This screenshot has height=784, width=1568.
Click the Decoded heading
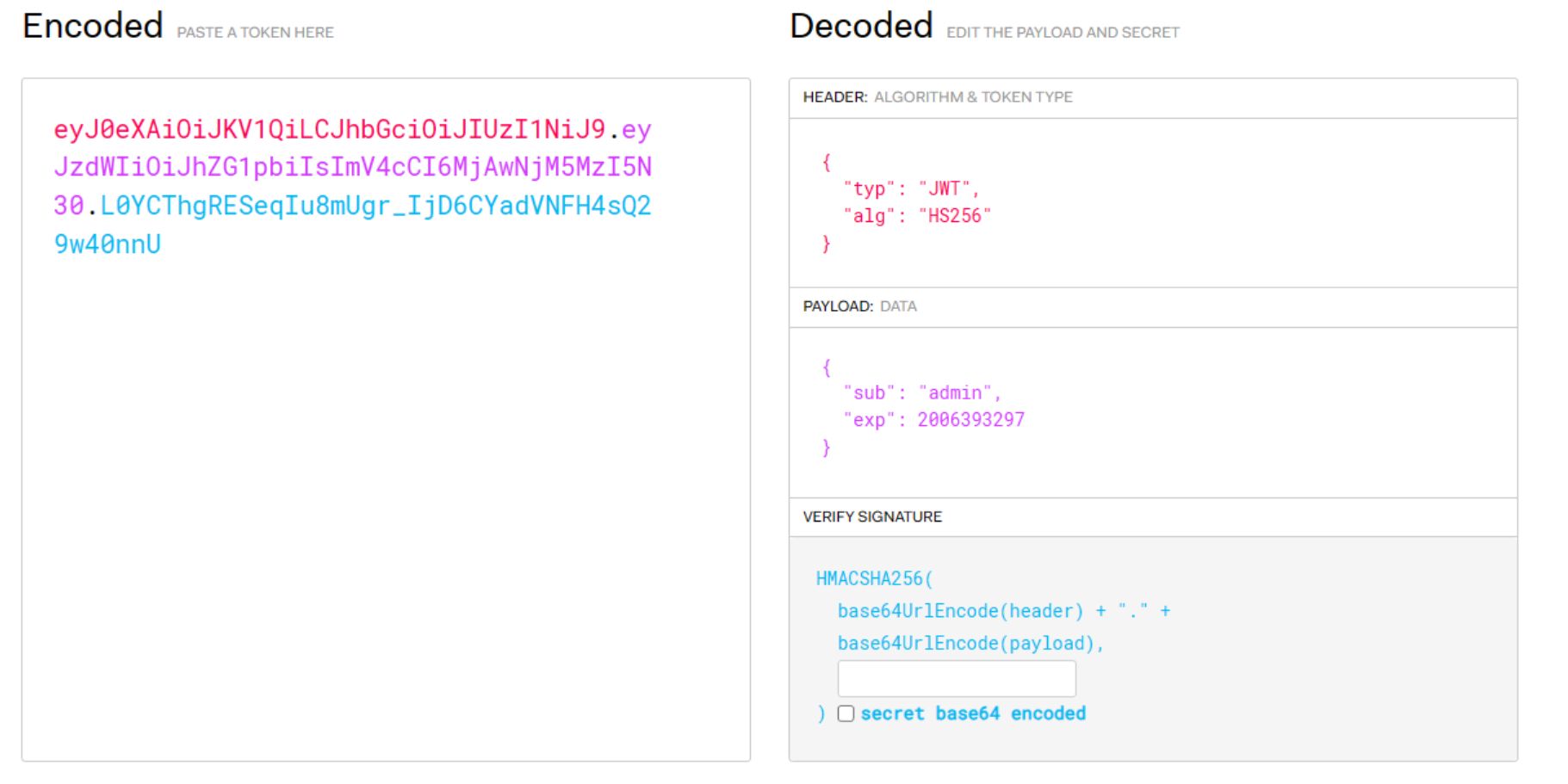click(x=861, y=26)
